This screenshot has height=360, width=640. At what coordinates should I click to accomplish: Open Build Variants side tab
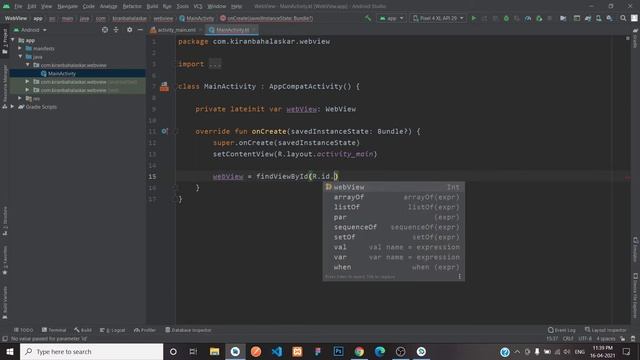[5, 302]
